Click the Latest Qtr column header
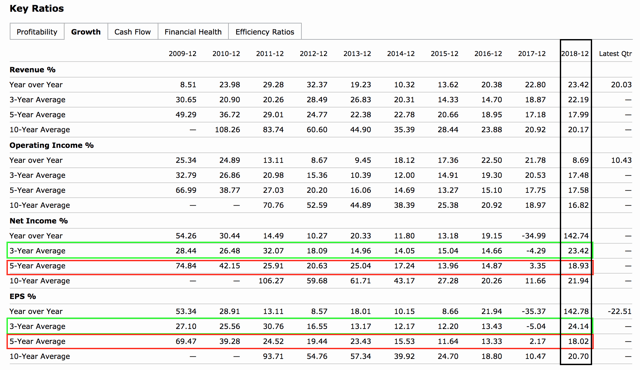Viewport: 640px width, 370px height. (x=615, y=54)
